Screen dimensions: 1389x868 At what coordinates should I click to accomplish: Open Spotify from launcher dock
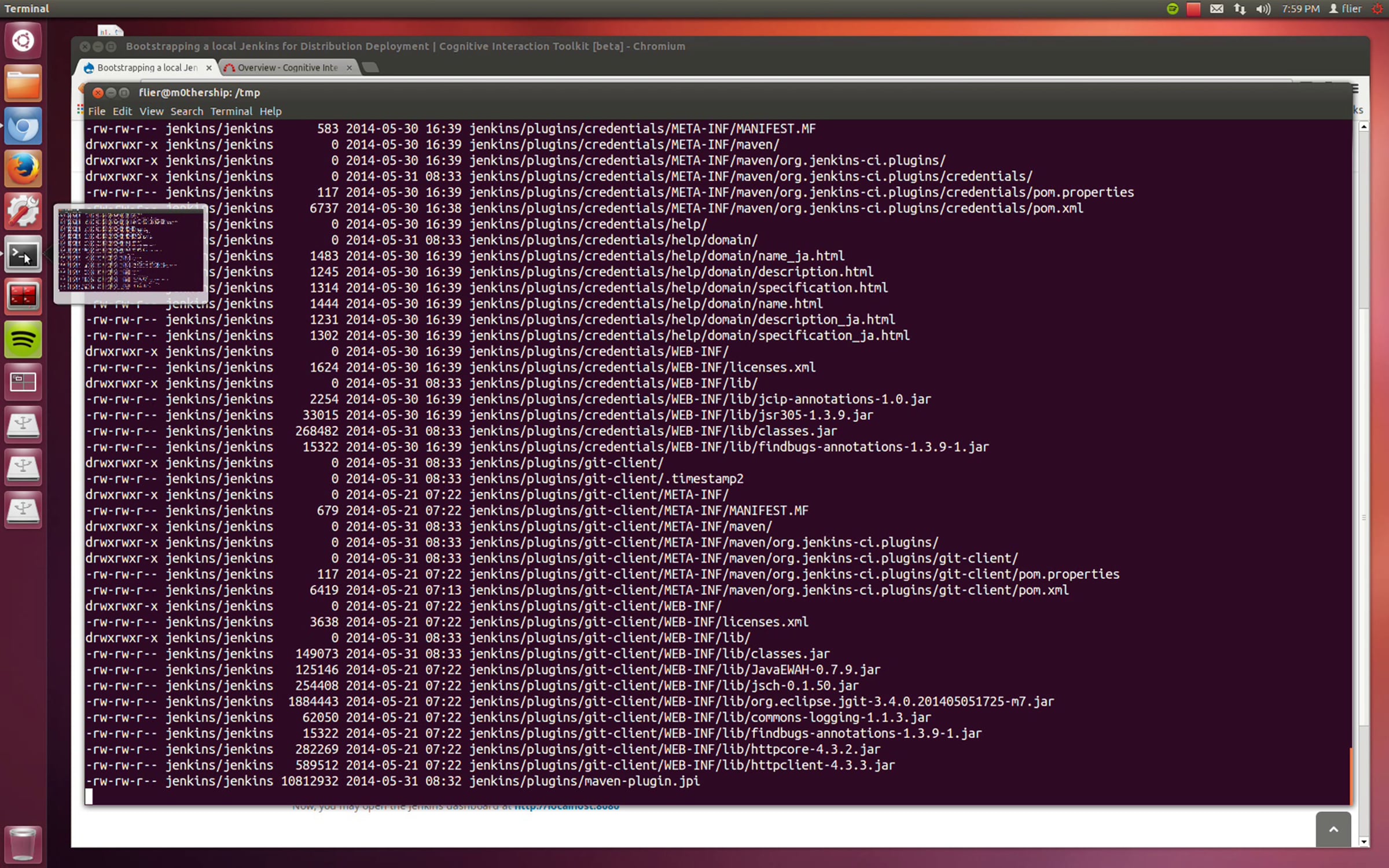point(23,340)
